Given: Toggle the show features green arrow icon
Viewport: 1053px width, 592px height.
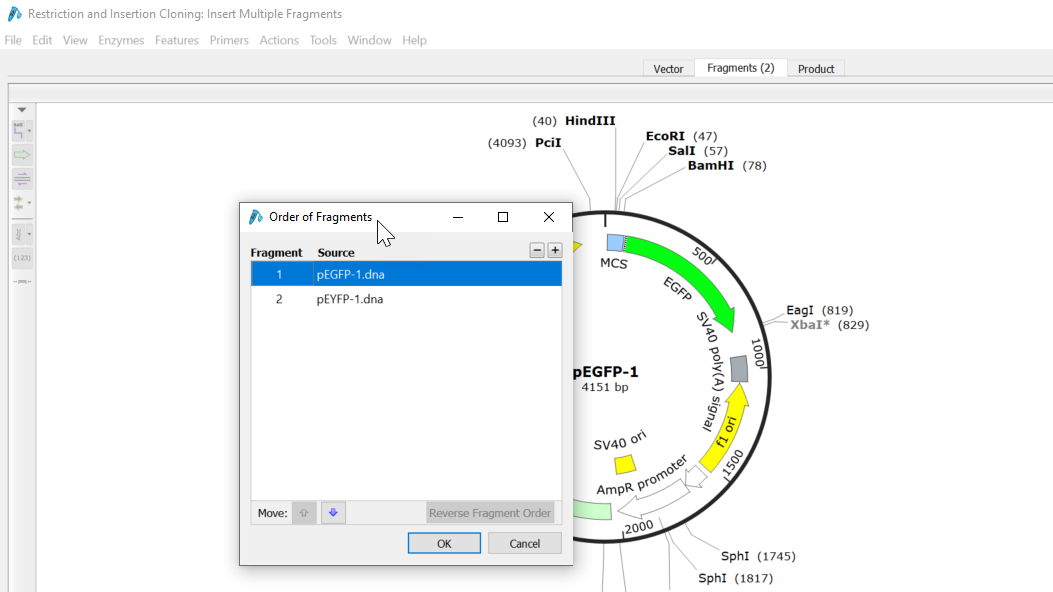Looking at the screenshot, I should pos(21,155).
